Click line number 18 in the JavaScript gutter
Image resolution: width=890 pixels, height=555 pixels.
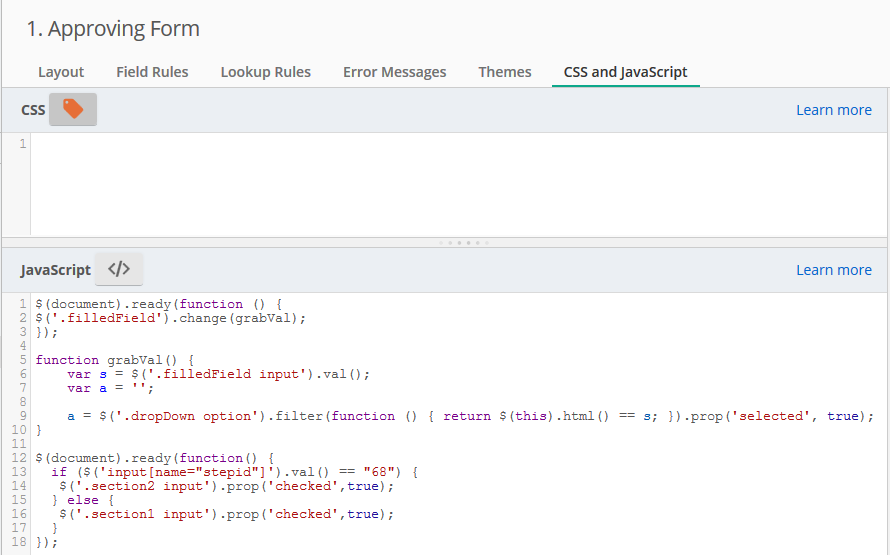[18, 542]
